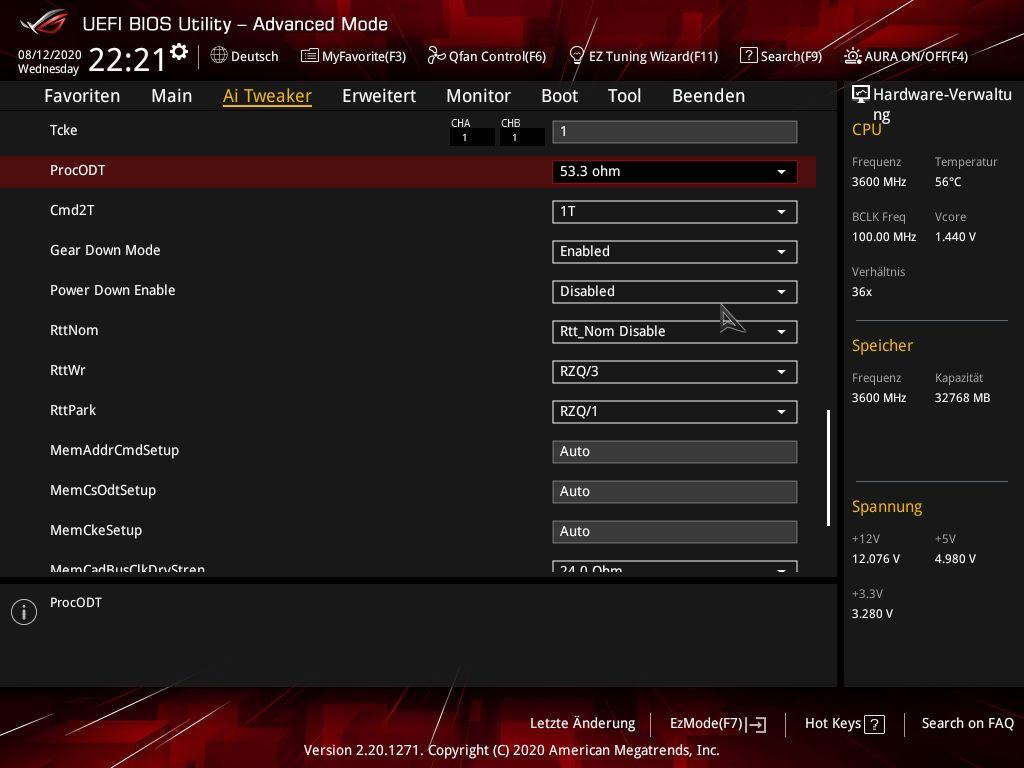Select the RttWr label
The width and height of the screenshot is (1024, 768).
click(68, 370)
